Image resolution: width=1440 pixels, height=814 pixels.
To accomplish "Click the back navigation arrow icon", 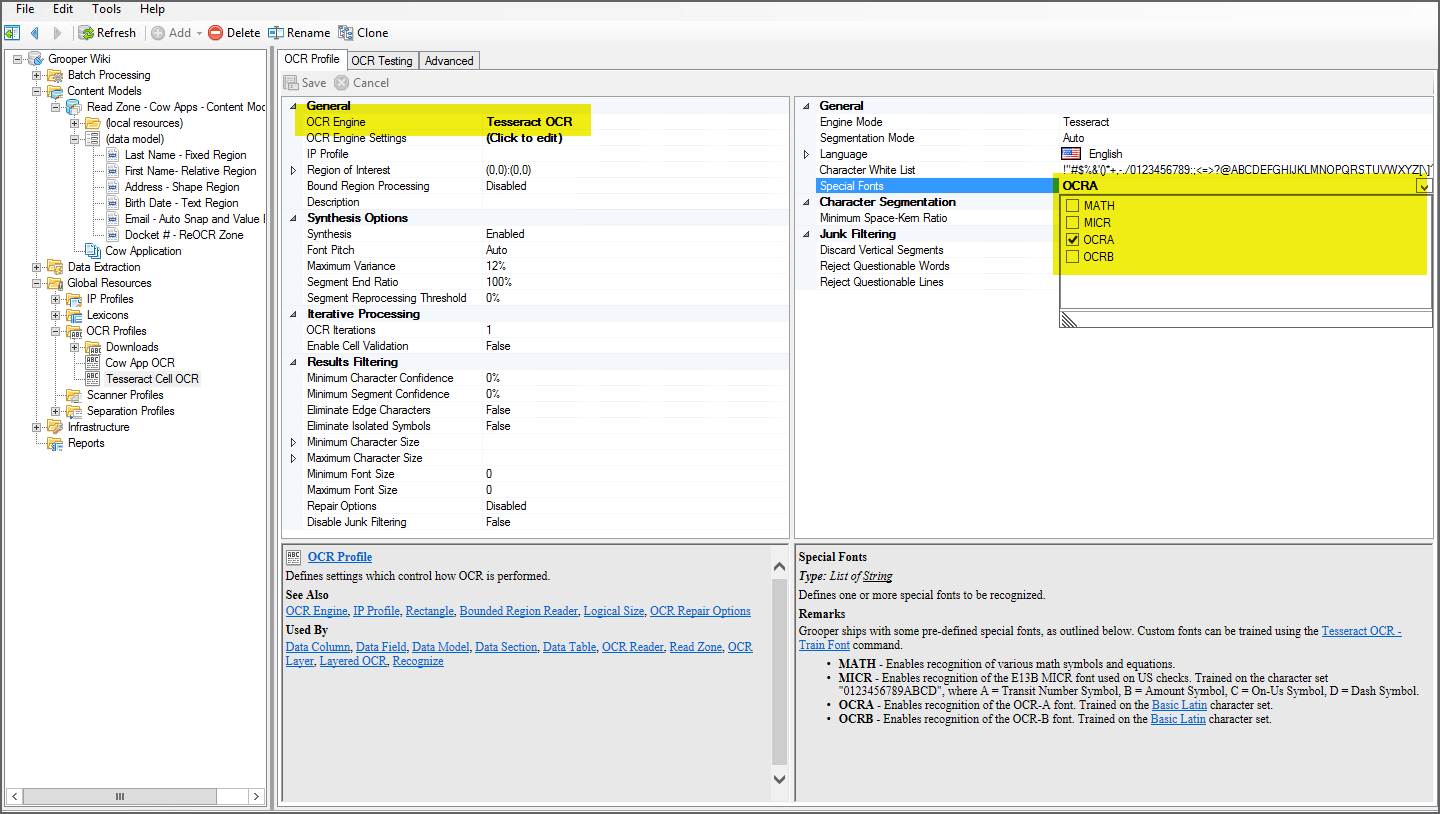I will point(35,33).
